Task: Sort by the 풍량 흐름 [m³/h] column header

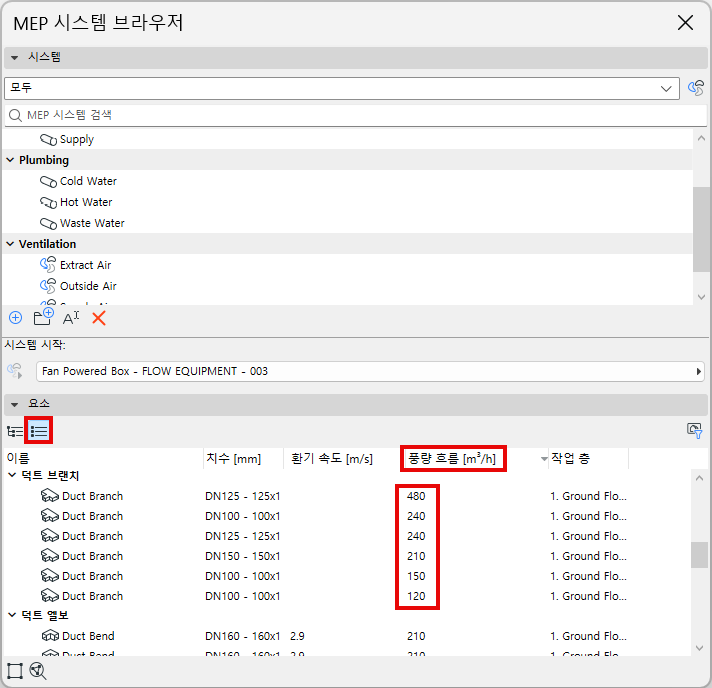Action: 453,458
